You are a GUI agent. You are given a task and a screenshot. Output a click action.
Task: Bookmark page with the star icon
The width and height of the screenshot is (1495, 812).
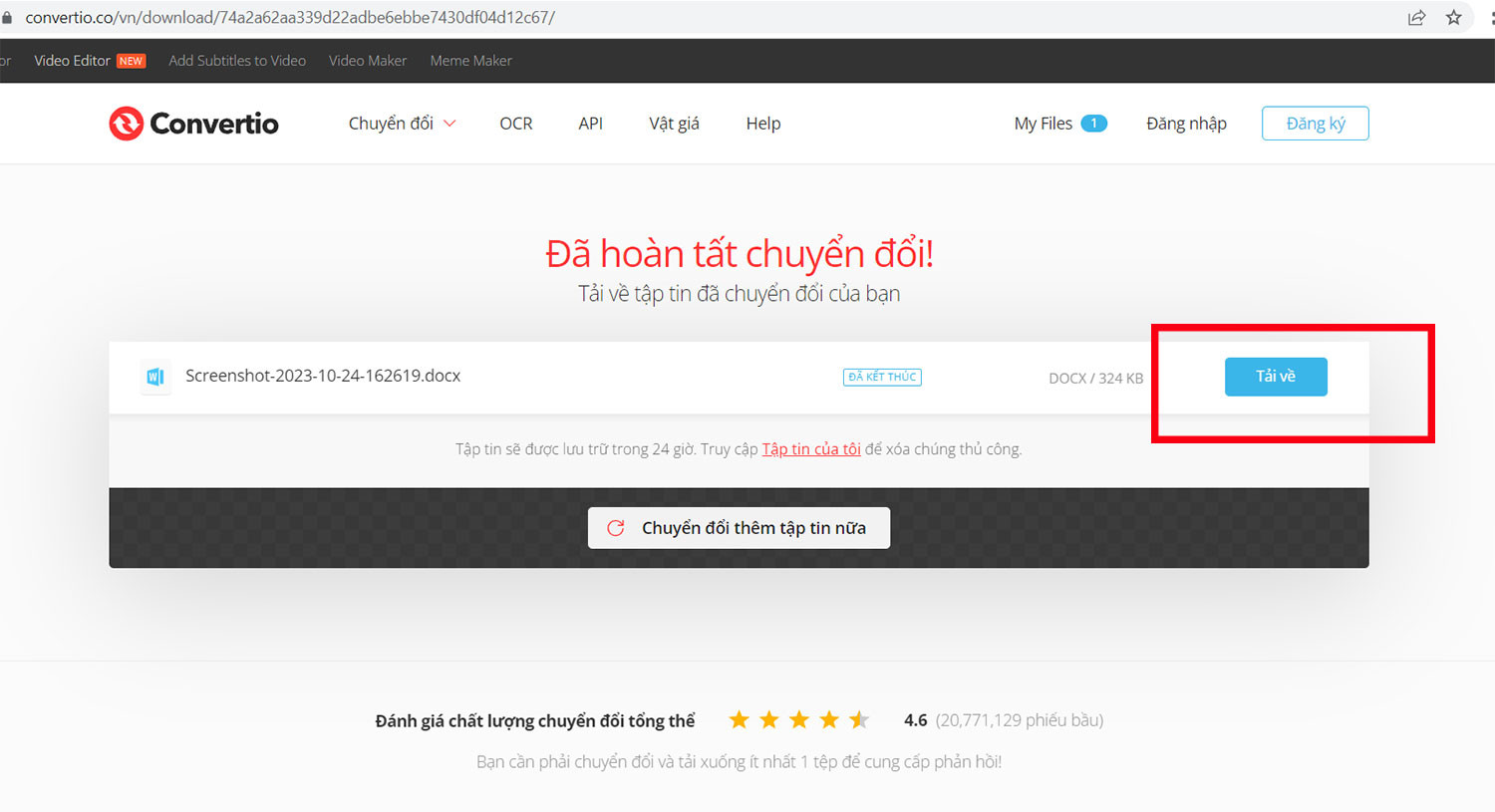pos(1454,18)
